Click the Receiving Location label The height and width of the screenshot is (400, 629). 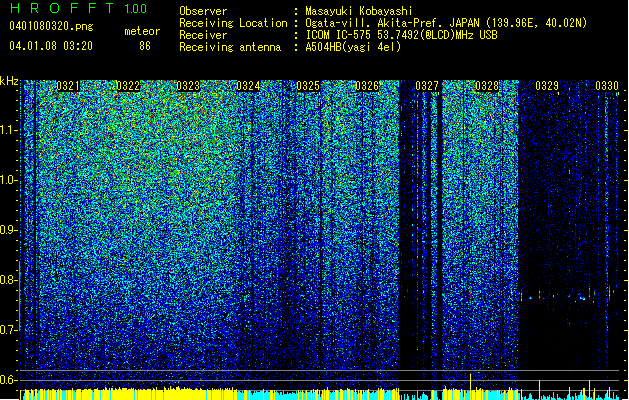point(233,23)
